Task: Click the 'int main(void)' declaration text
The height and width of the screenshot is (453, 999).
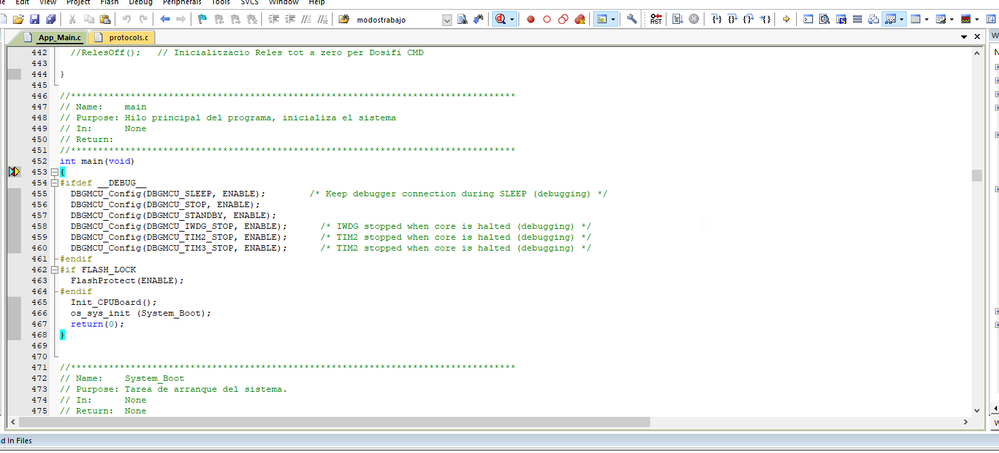Action: click(97, 161)
